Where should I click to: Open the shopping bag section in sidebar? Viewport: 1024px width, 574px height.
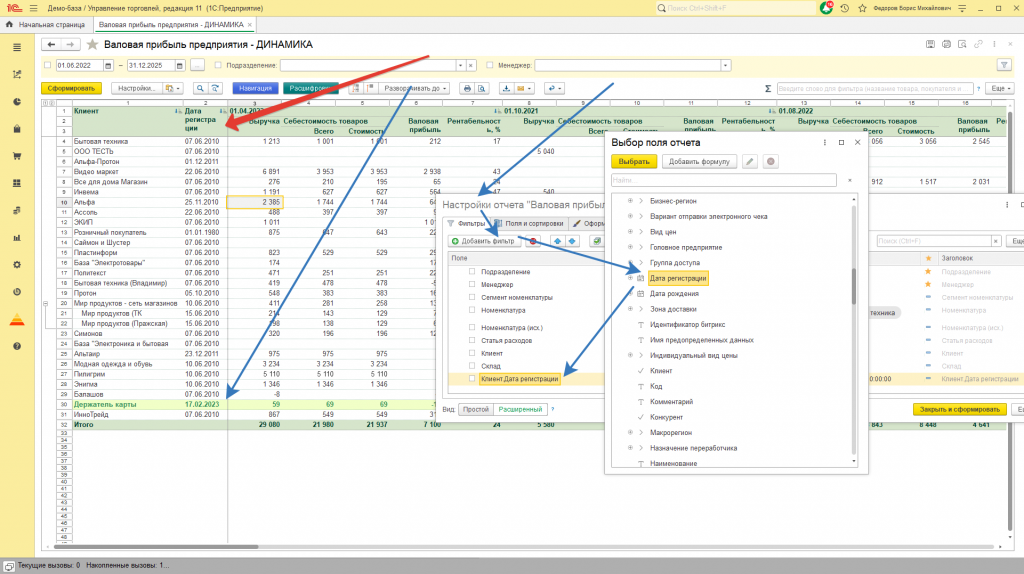17,129
